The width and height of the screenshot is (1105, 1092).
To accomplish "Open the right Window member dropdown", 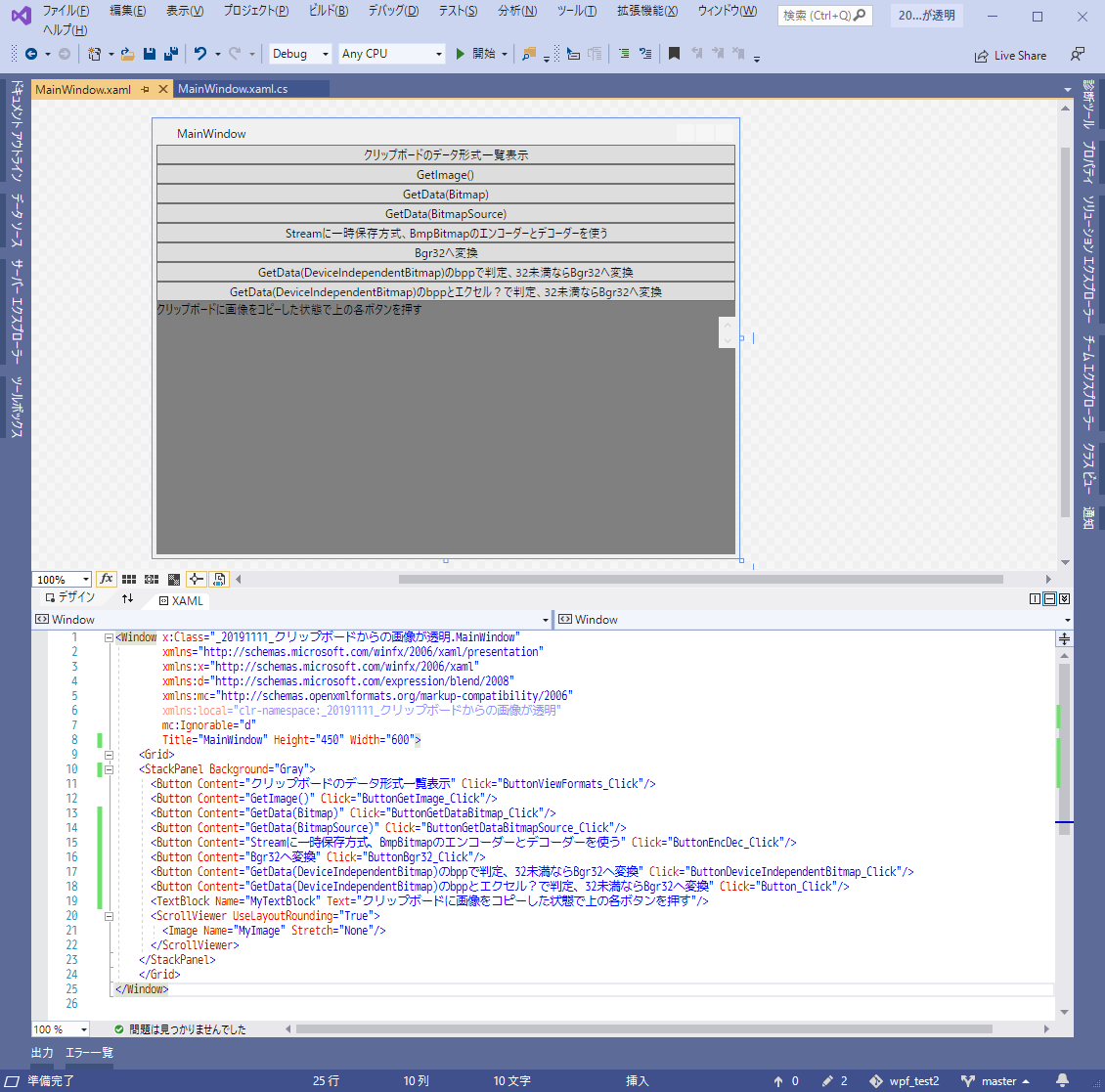I will pyautogui.click(x=1067, y=620).
